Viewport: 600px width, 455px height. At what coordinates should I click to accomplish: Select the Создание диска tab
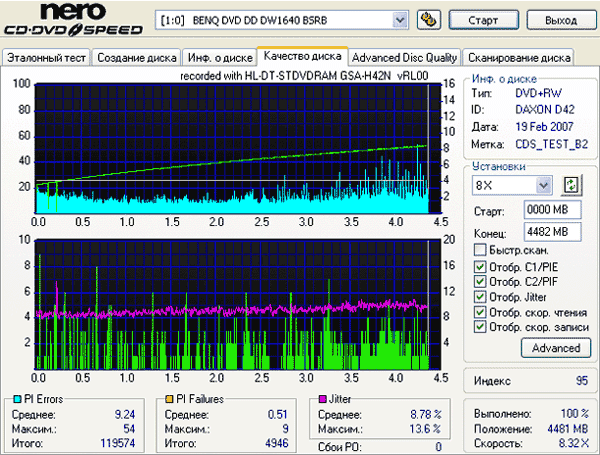point(137,58)
